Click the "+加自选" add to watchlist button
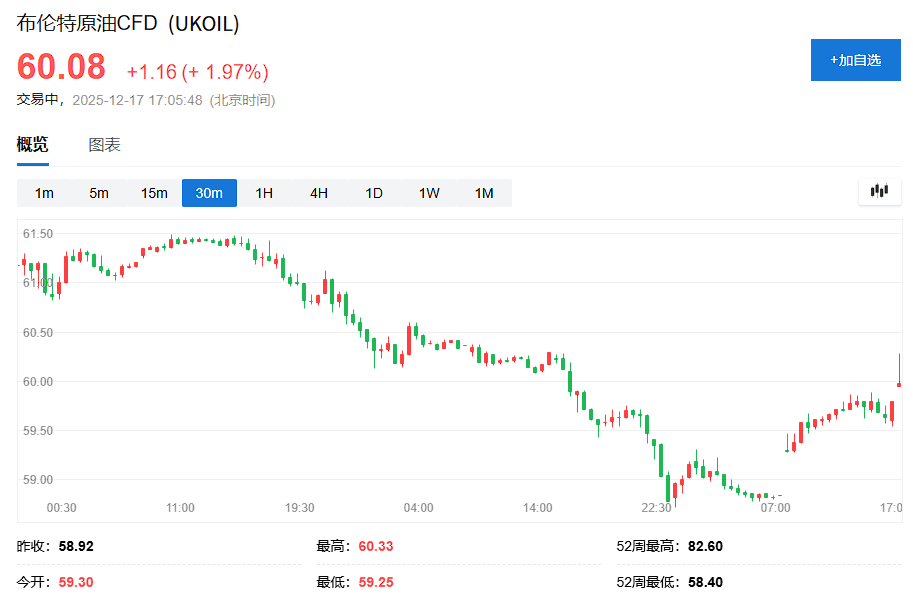The image size is (913, 599). (x=855, y=60)
